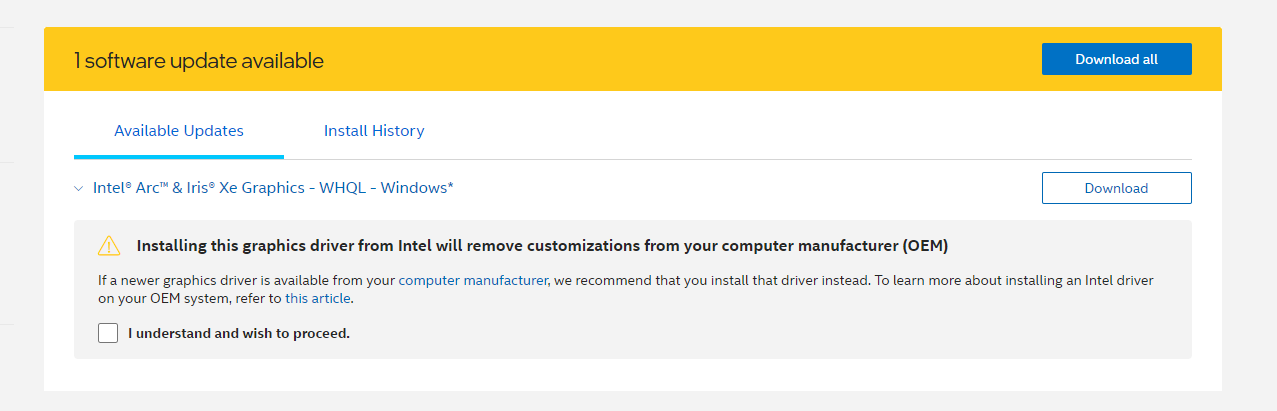Download the Arc & Iris Xe driver
The width and height of the screenshot is (1277, 411).
click(1116, 188)
